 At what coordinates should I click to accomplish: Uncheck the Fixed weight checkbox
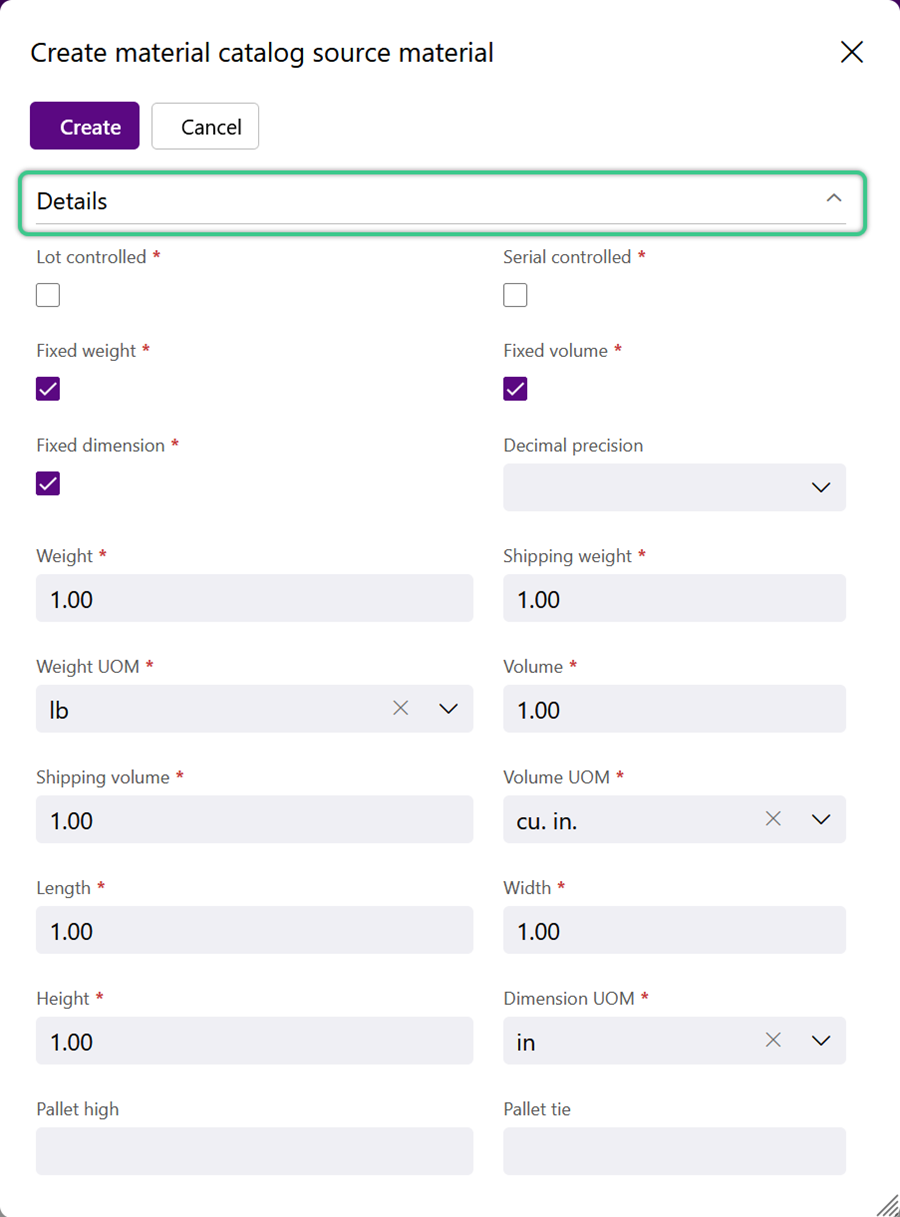(x=48, y=389)
